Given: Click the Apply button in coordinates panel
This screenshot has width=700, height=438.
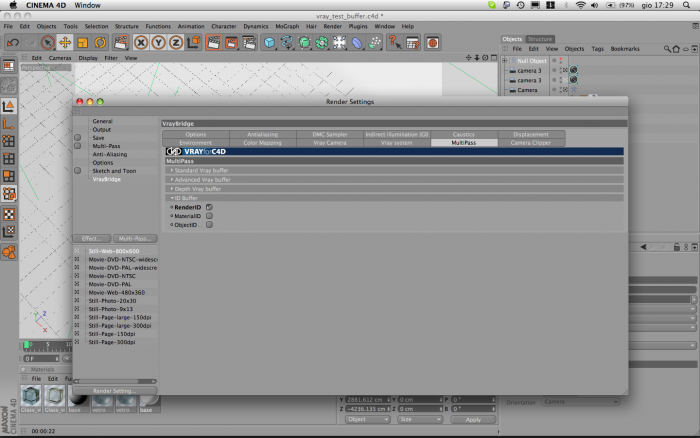Looking at the screenshot, I should tap(473, 420).
